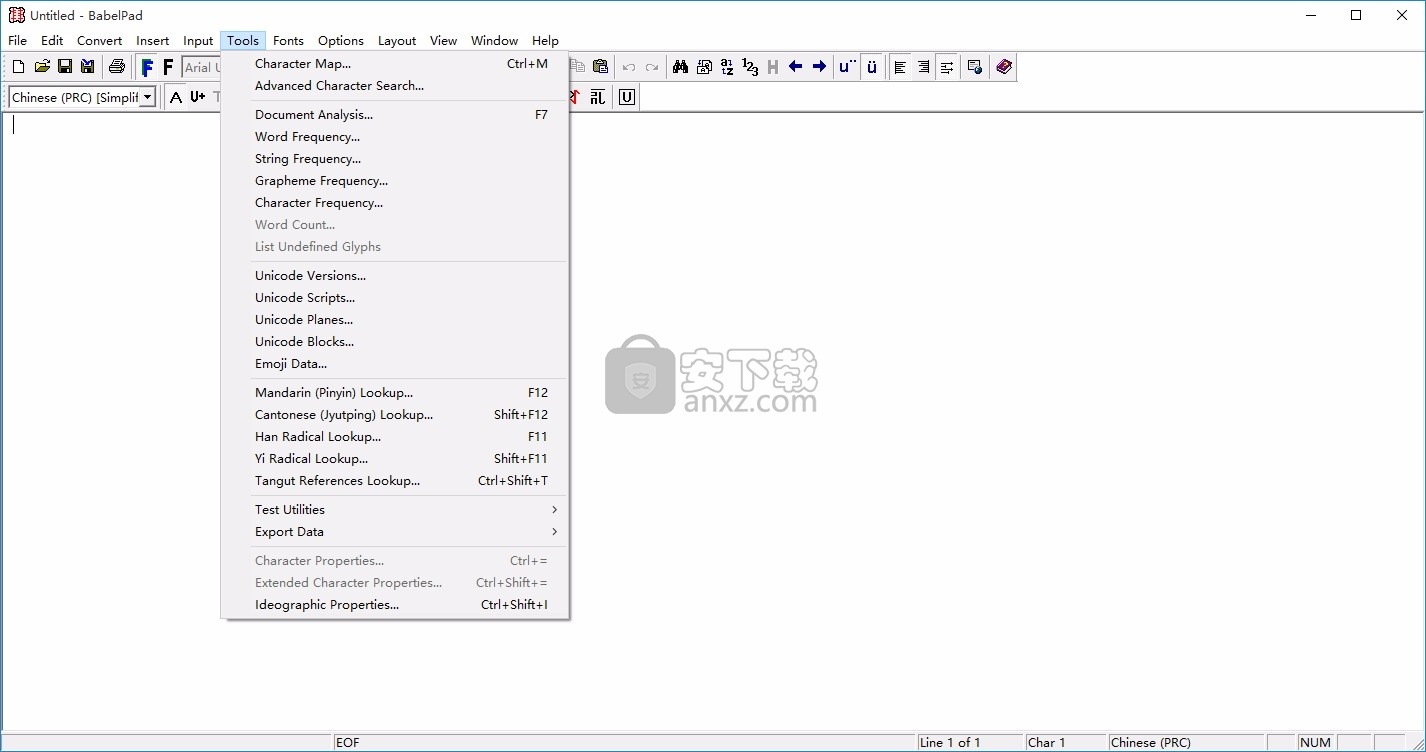Click the Replace icon beside binoculars

(704, 67)
